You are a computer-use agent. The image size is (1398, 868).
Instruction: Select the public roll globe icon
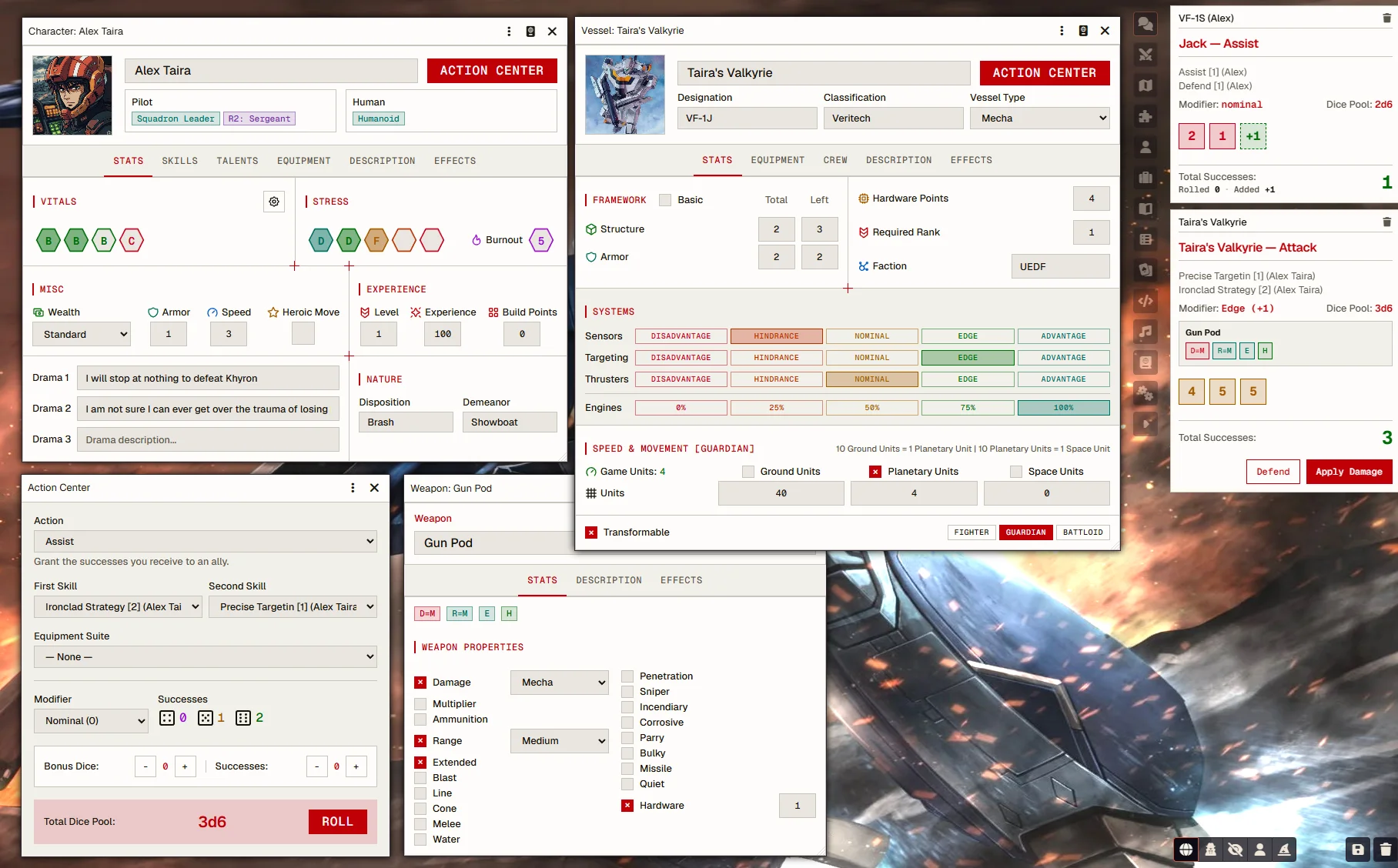click(1186, 850)
